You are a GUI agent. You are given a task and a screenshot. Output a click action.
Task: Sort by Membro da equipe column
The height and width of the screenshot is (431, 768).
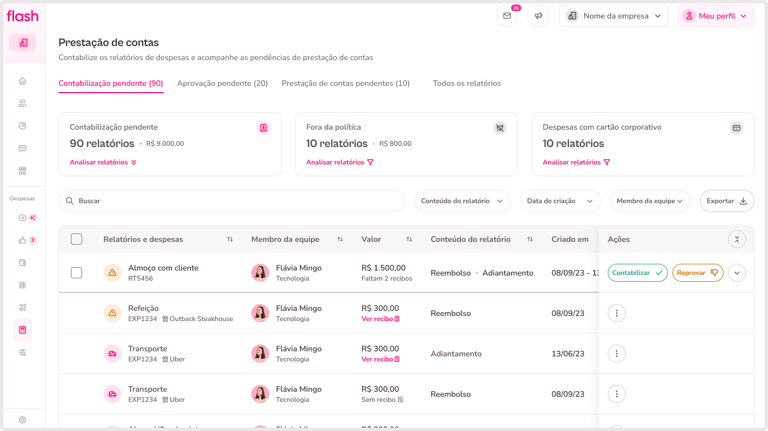point(340,239)
